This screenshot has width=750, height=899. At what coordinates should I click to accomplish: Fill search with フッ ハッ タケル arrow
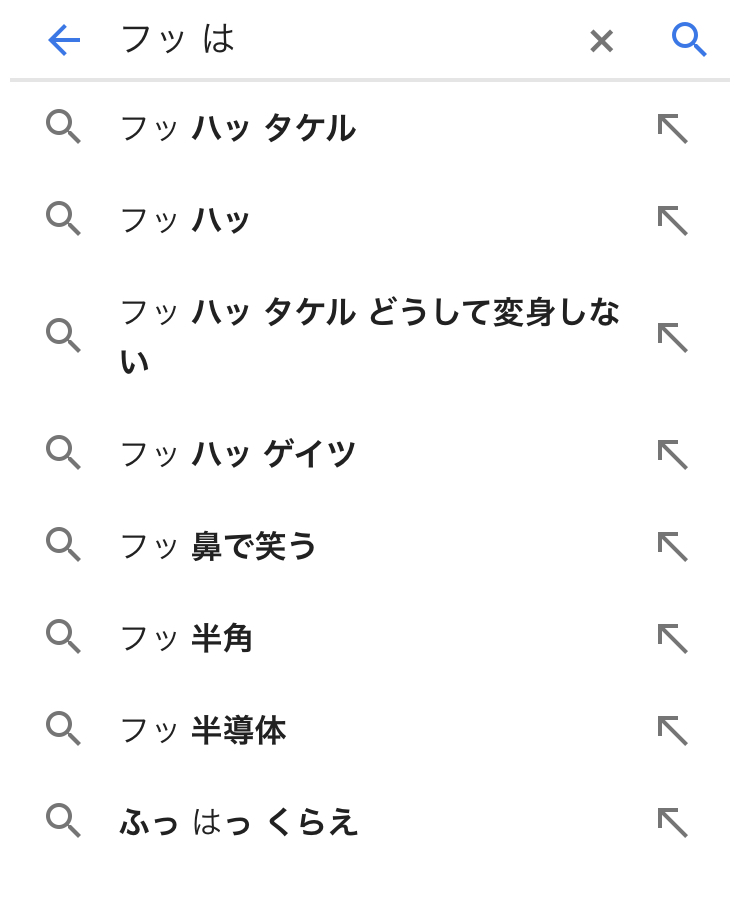(x=672, y=128)
